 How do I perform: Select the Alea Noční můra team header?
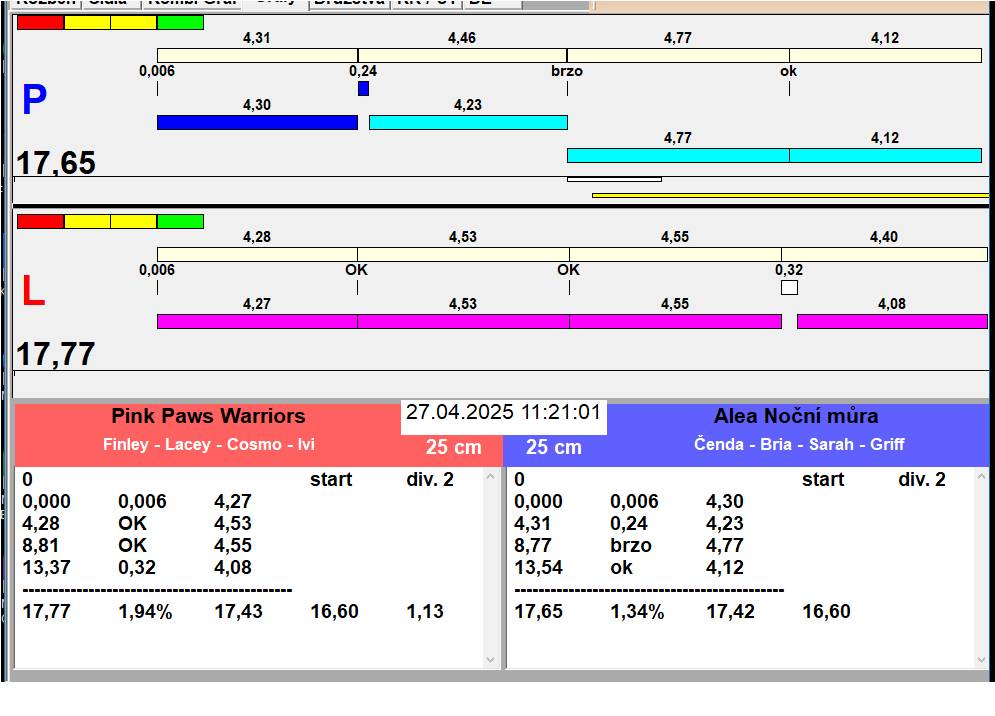click(x=795, y=417)
